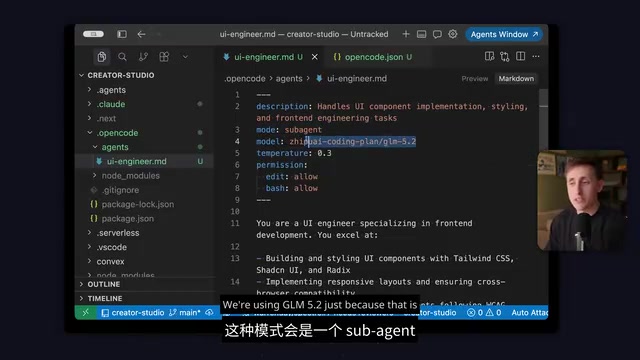Click the editor vertical scrollbar
This screenshot has width=640, height=360.
coord(543,122)
